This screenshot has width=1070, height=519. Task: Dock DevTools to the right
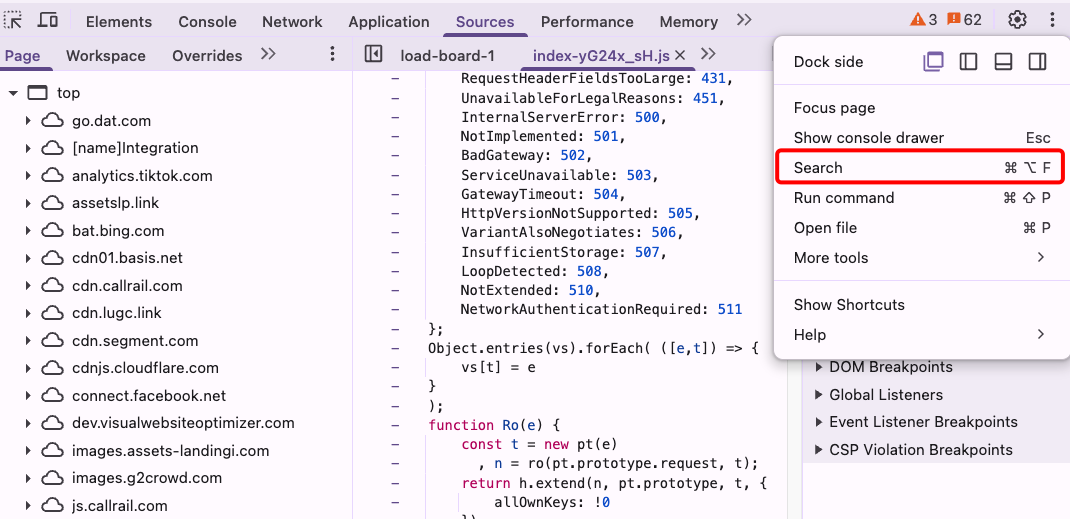click(x=1037, y=62)
